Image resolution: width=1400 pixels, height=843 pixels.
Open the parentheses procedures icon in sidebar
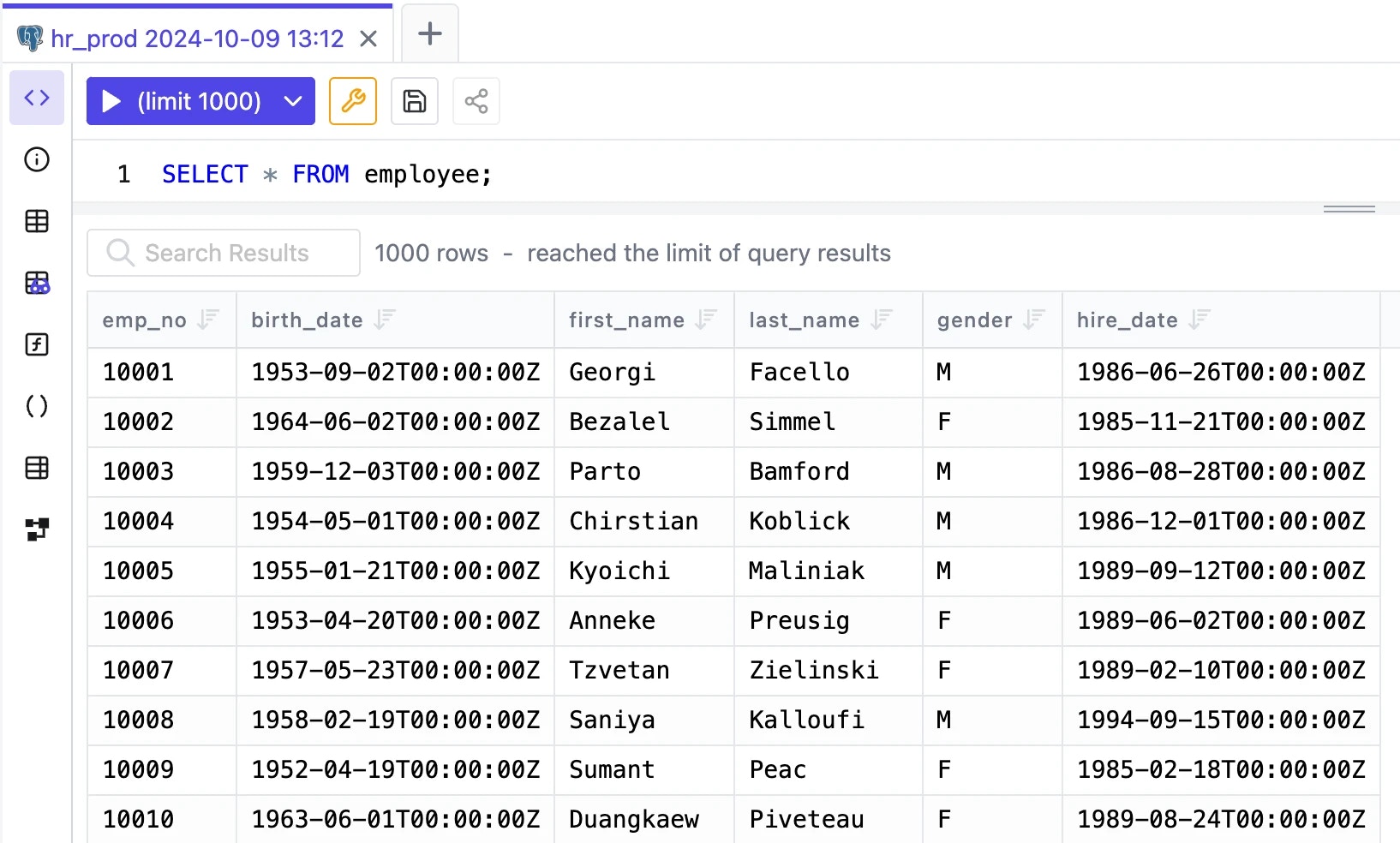coord(37,406)
